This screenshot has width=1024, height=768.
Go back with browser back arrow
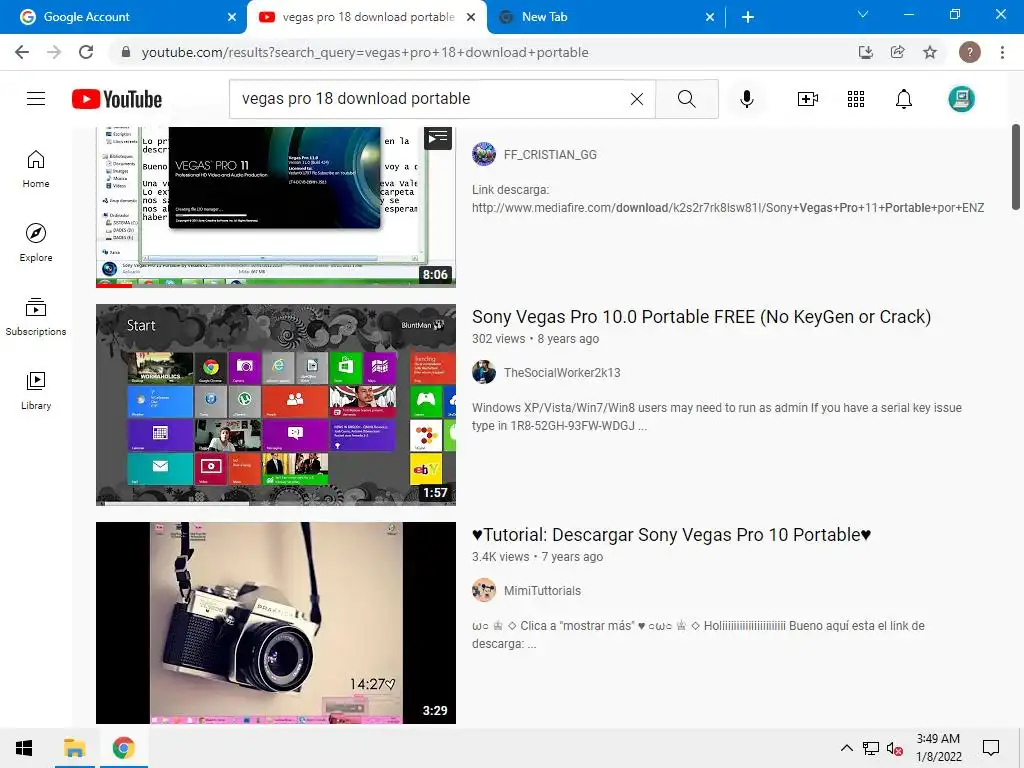coord(22,52)
